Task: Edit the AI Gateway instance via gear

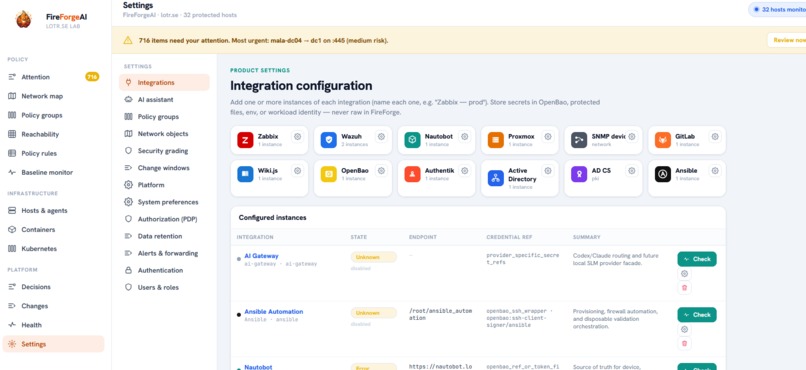Action: point(684,274)
